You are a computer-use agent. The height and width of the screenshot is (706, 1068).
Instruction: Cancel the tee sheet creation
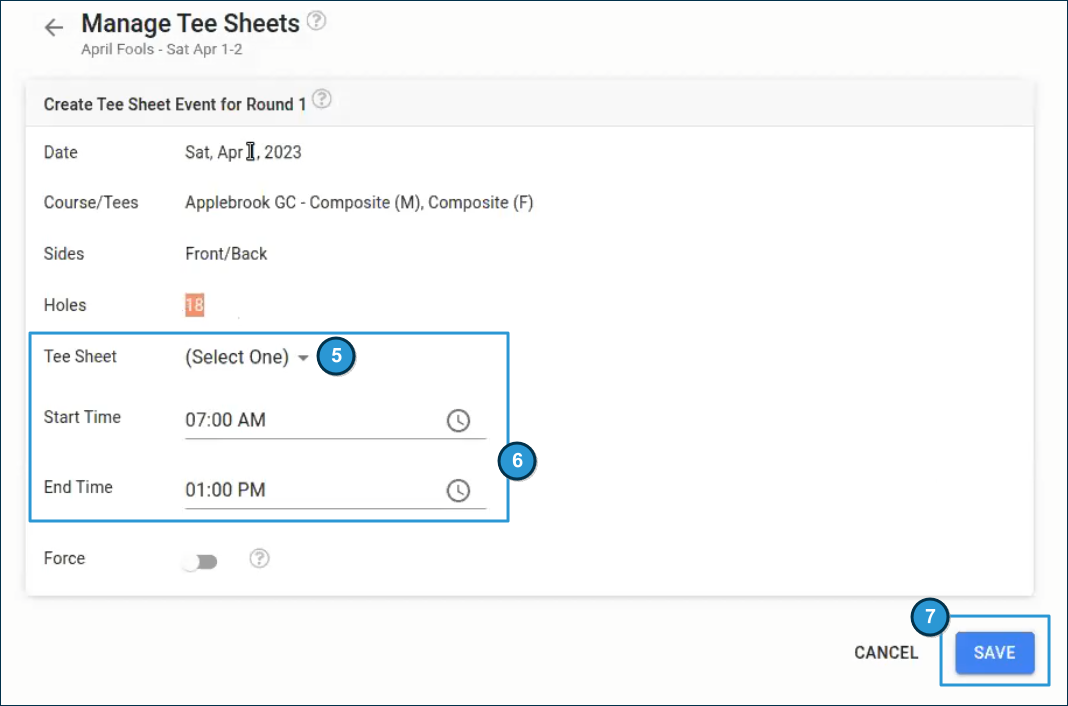pos(886,652)
